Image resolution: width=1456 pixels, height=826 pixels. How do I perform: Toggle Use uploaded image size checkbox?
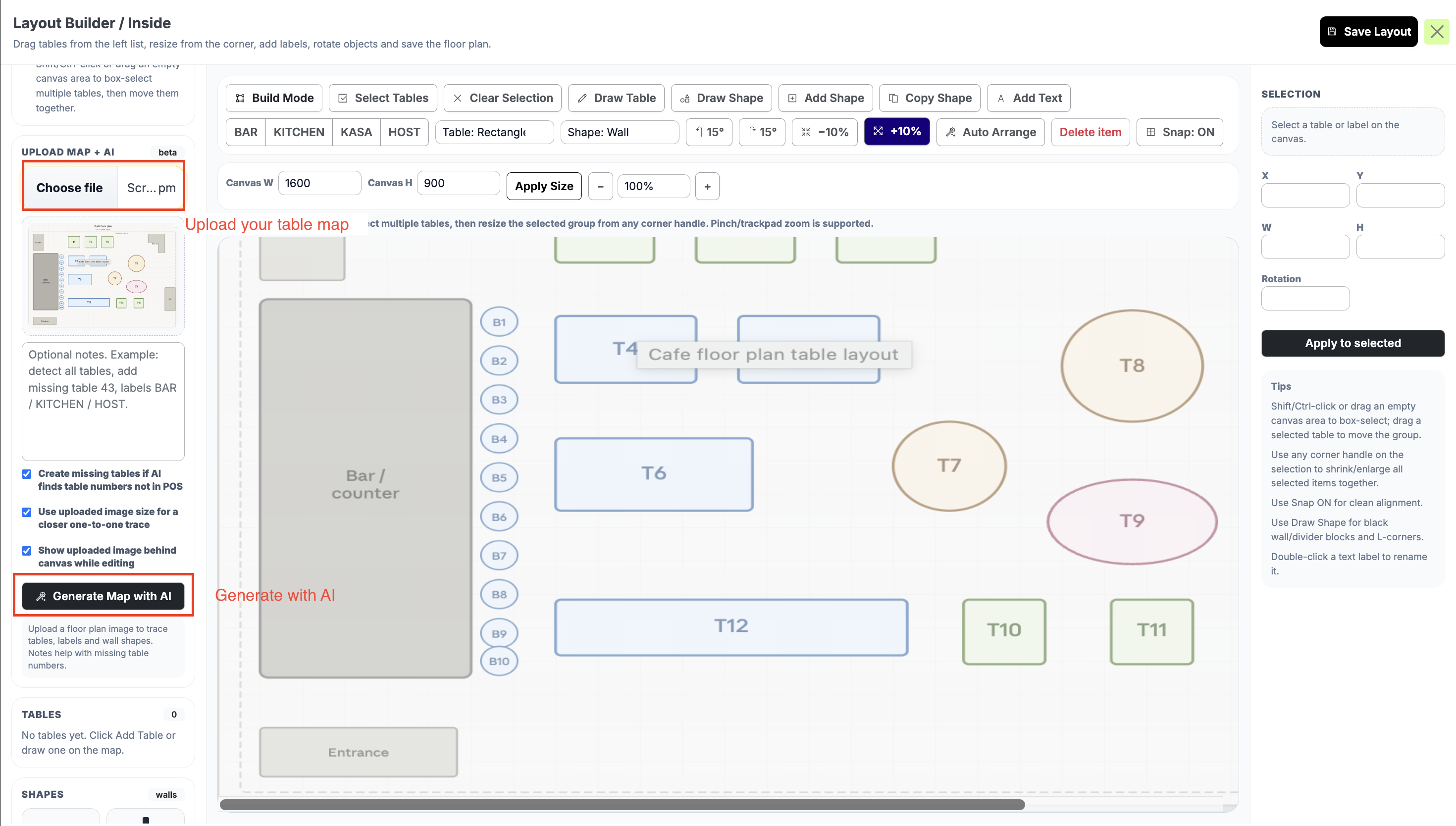tap(27, 512)
